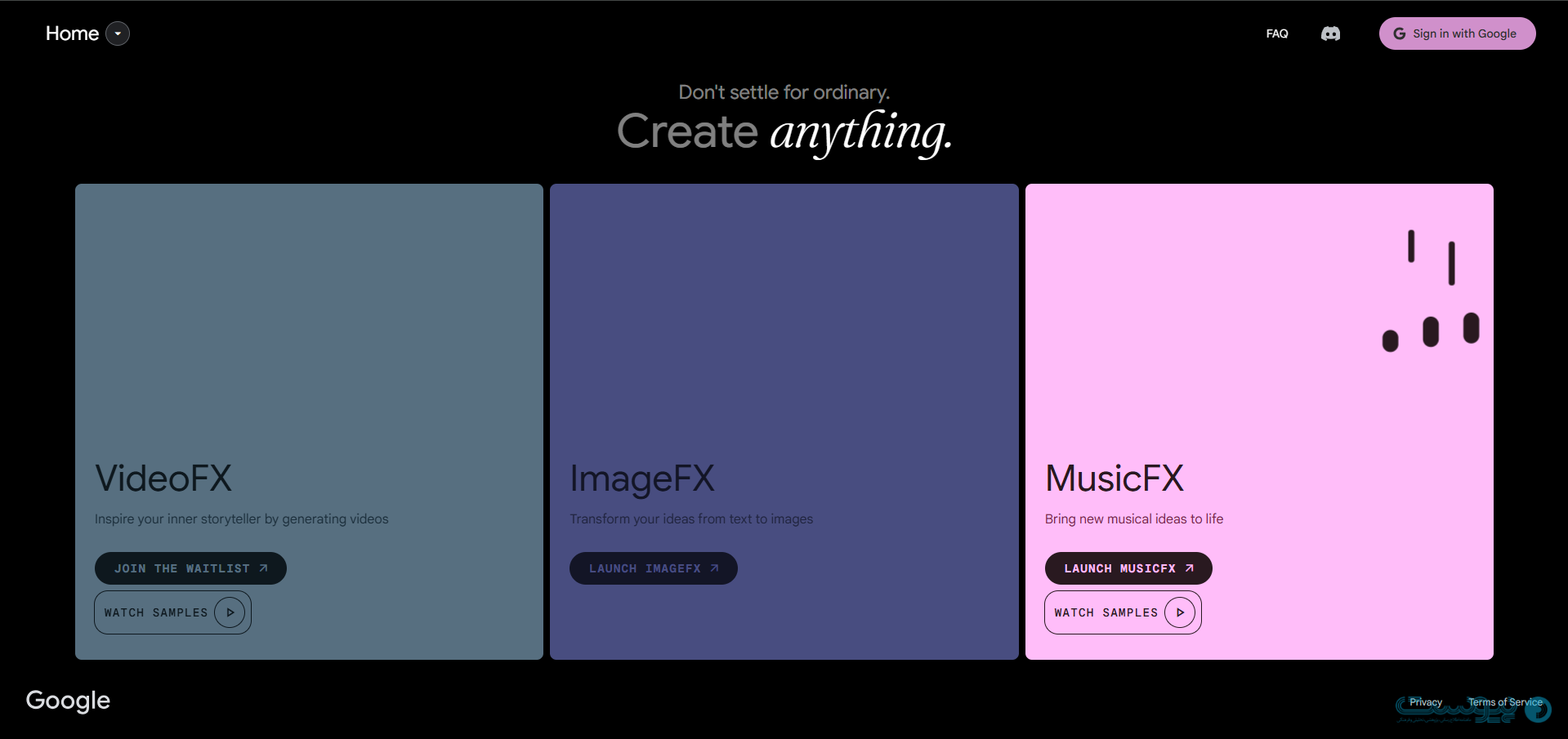The height and width of the screenshot is (739, 1568).
Task: Click the arrow icon on Join the Waitlist
Action: pos(263,568)
